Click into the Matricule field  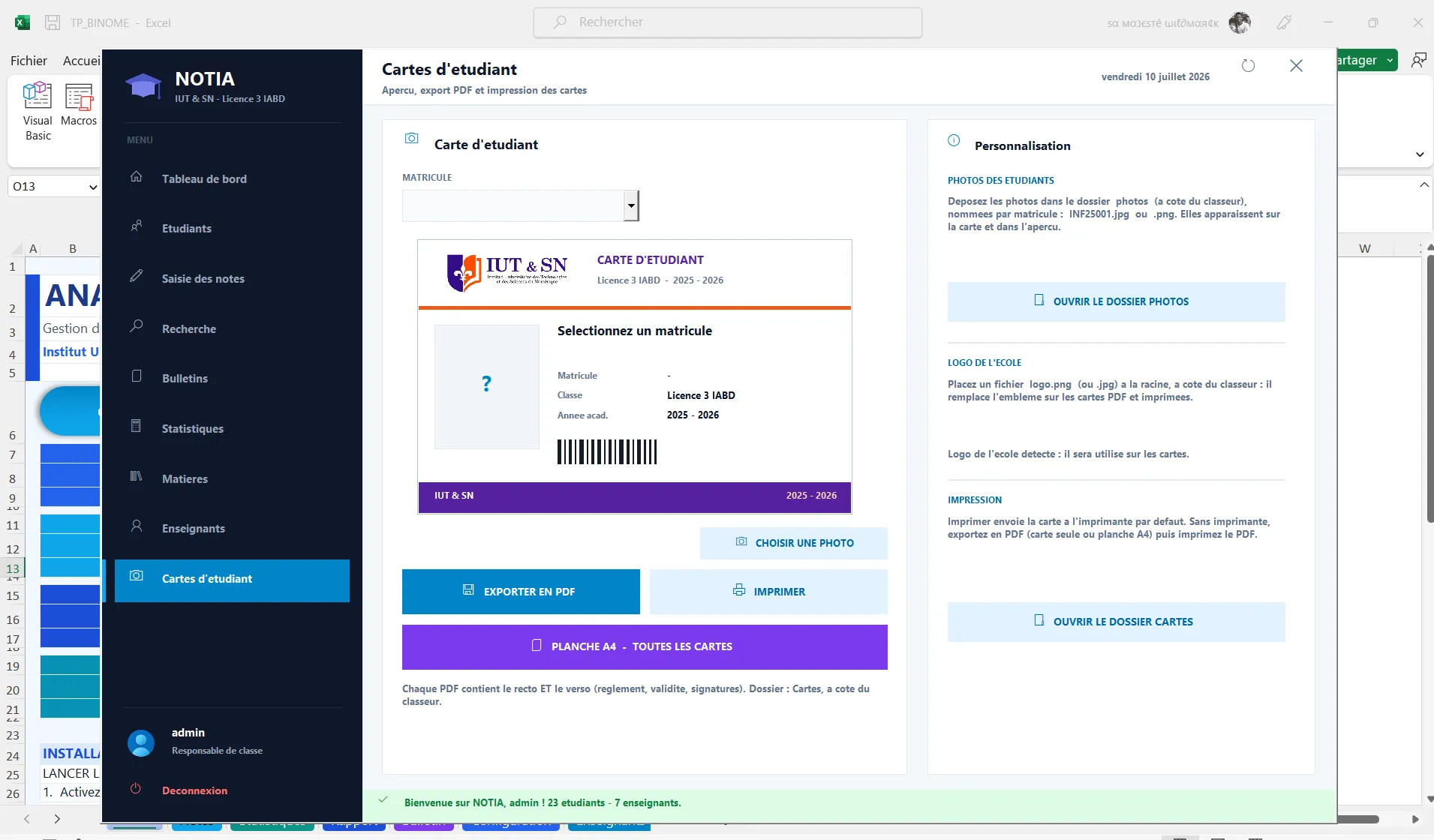[513, 205]
